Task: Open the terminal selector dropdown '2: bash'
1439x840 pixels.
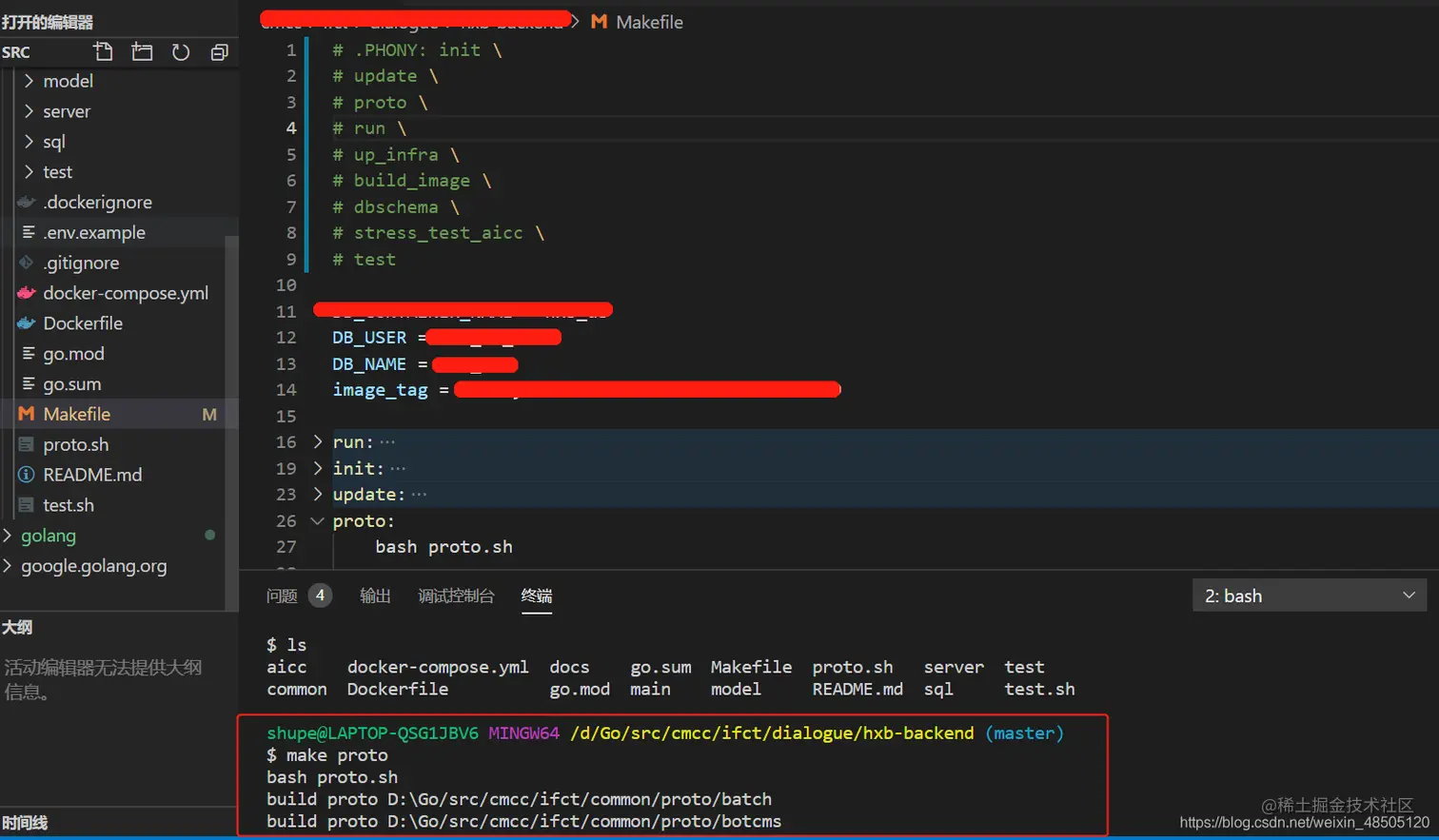Action: [x=1309, y=596]
